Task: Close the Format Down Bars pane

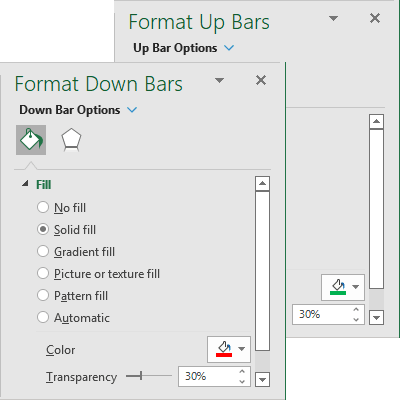Action: 261,80
